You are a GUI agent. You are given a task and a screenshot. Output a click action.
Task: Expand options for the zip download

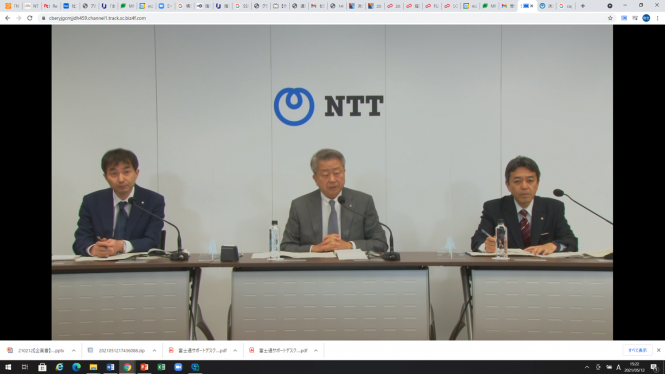click(x=154, y=351)
